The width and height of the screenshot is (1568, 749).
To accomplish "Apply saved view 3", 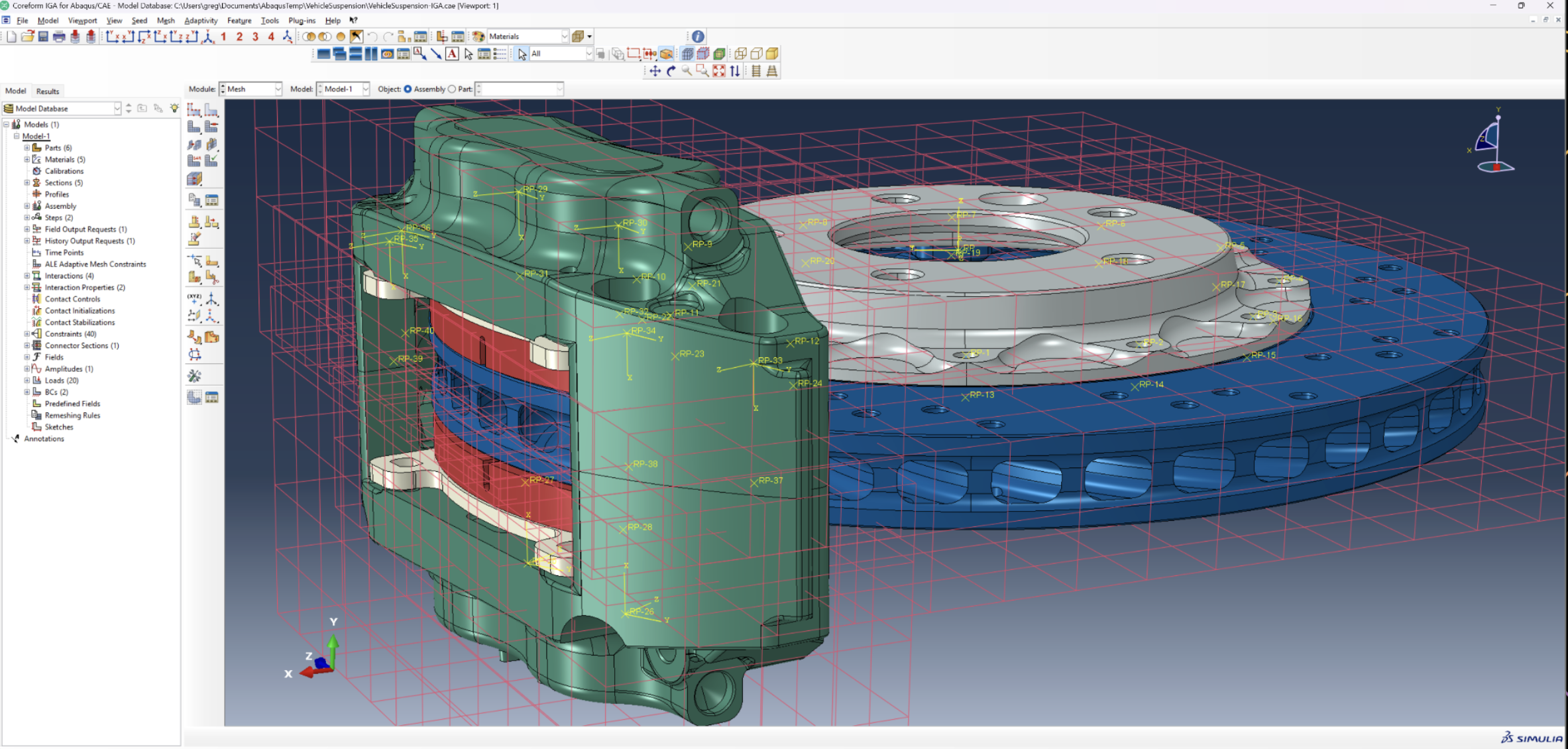I will pos(255,36).
